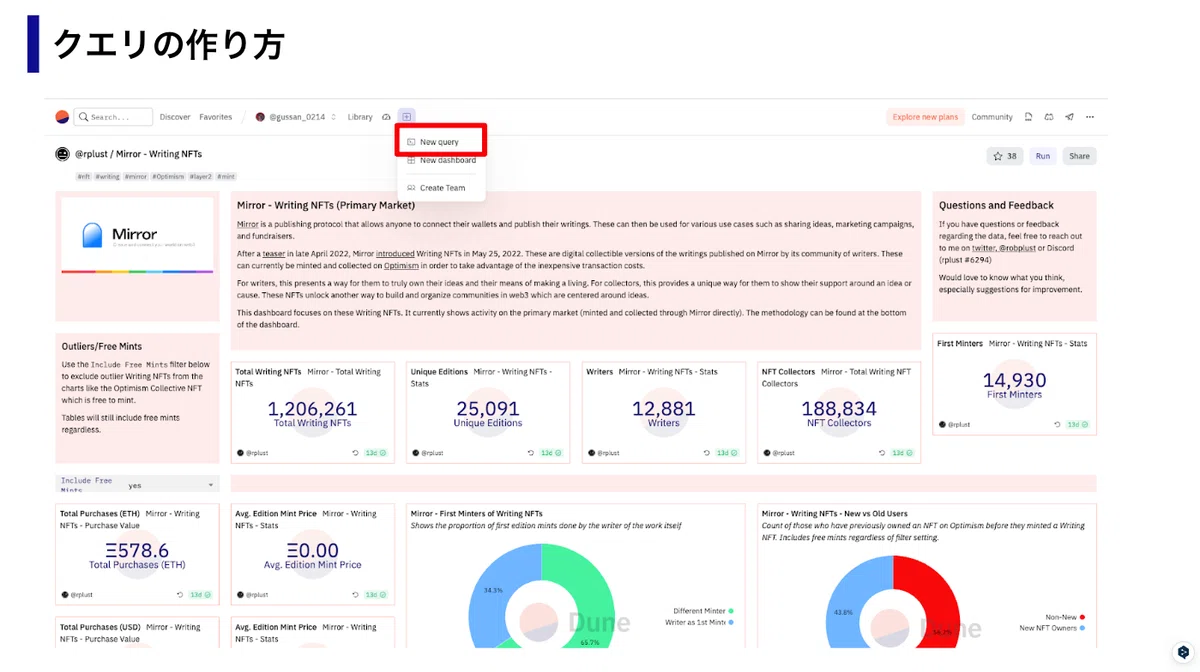
Task: Click the Unique Editions widget title
Action: (439, 371)
